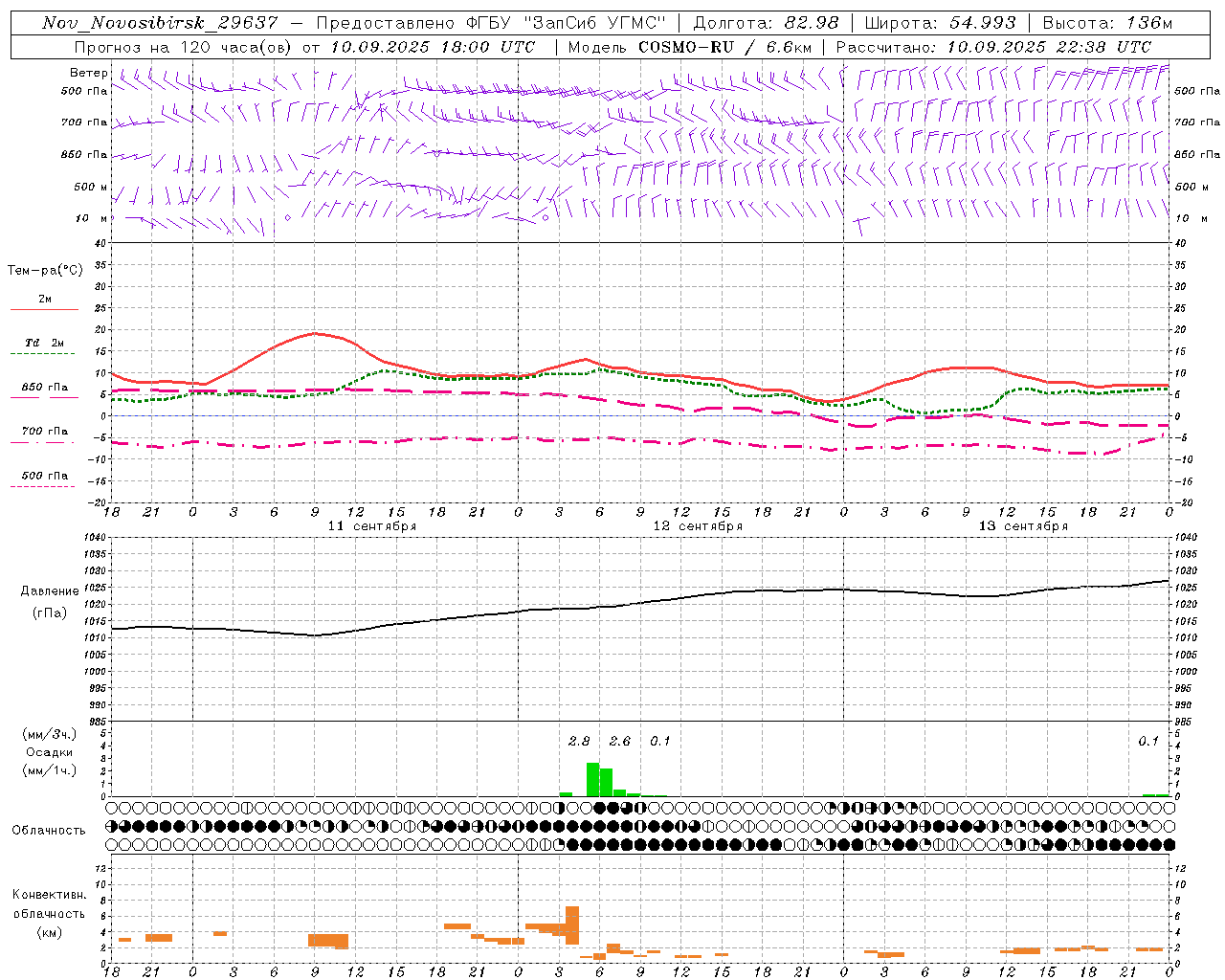Click the short-dash line under legend 500 гПа
1225x980 pixels.
[x=42, y=487]
